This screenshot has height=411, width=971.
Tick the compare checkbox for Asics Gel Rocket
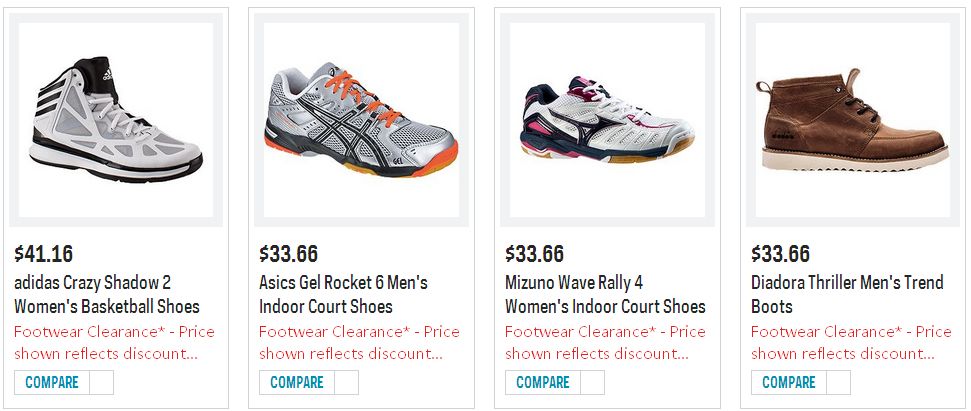(347, 383)
